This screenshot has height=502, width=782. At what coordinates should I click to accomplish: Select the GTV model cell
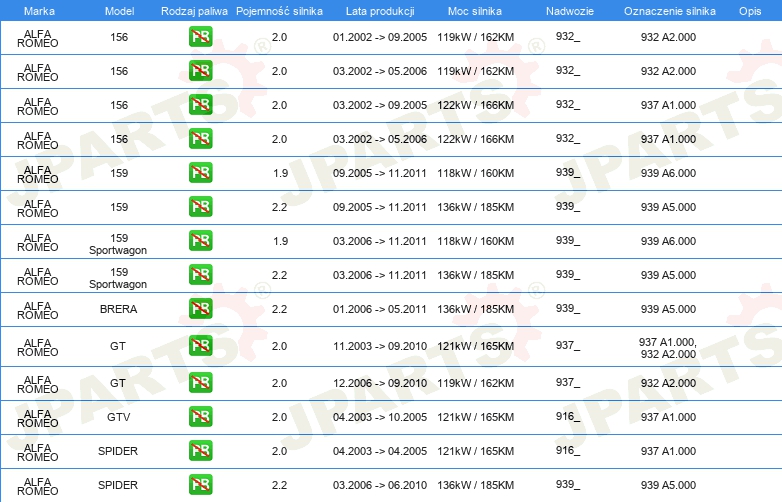tap(118, 417)
